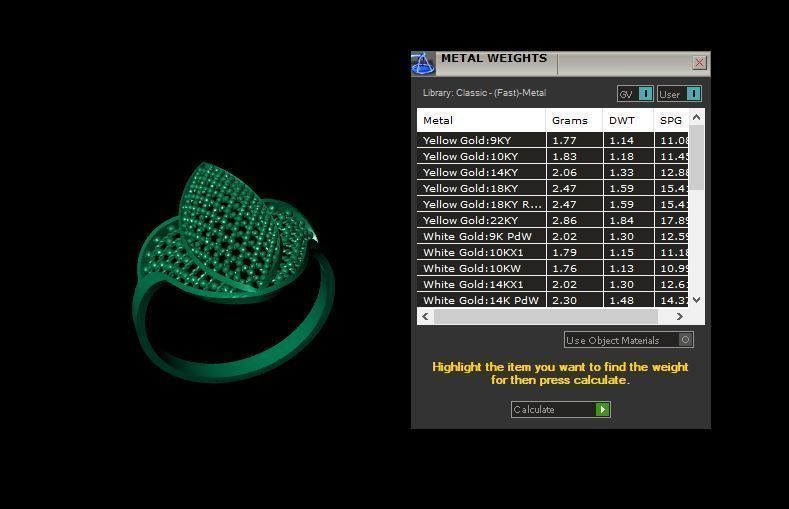Click the 1.77 grams value

click(564, 140)
